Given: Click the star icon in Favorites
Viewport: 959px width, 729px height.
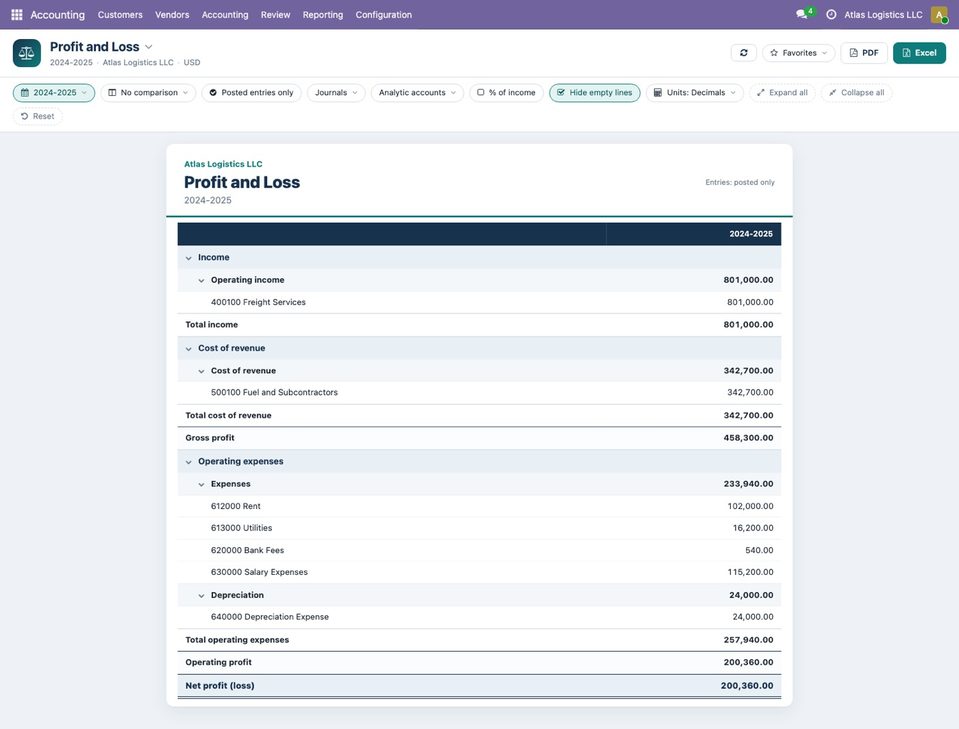Looking at the screenshot, I should [x=774, y=53].
